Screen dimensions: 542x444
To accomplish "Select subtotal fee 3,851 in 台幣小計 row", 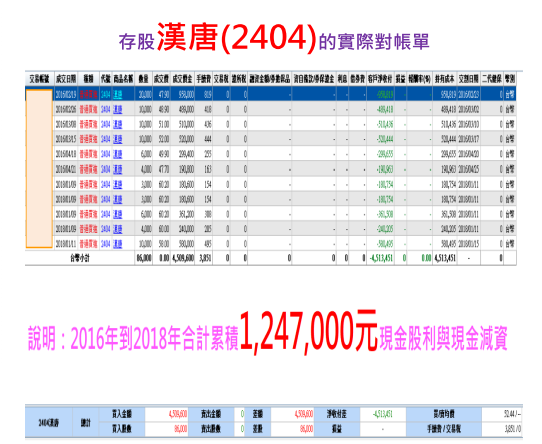I will click(205, 258).
